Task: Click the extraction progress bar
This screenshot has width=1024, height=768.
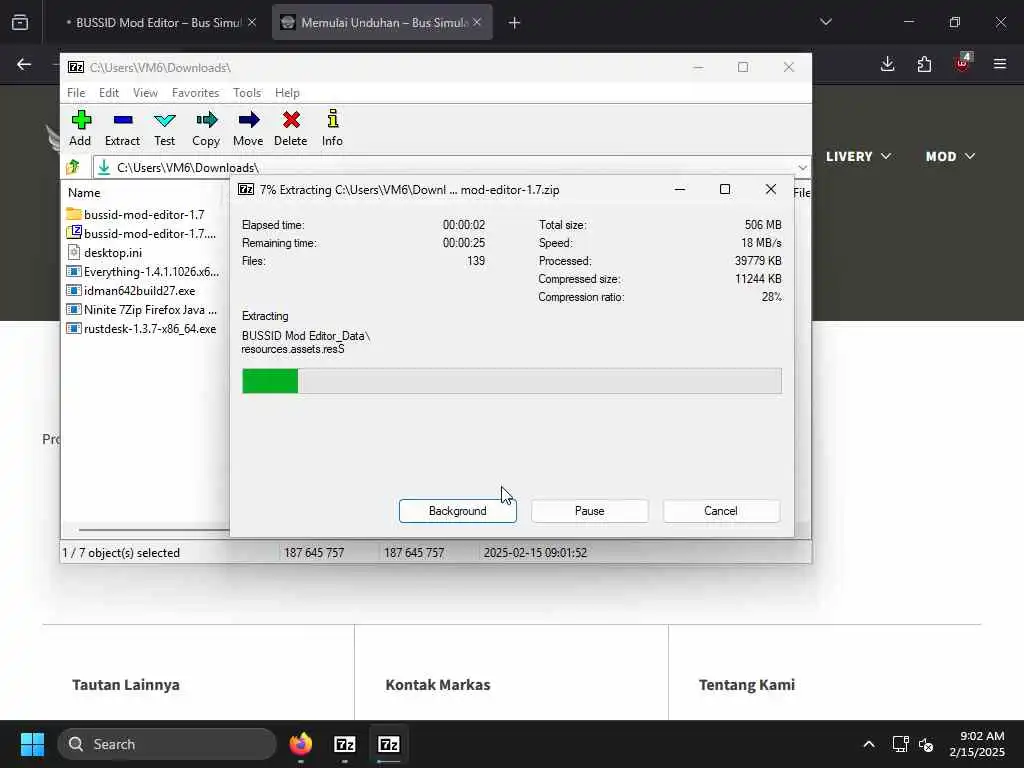Action: tap(511, 381)
